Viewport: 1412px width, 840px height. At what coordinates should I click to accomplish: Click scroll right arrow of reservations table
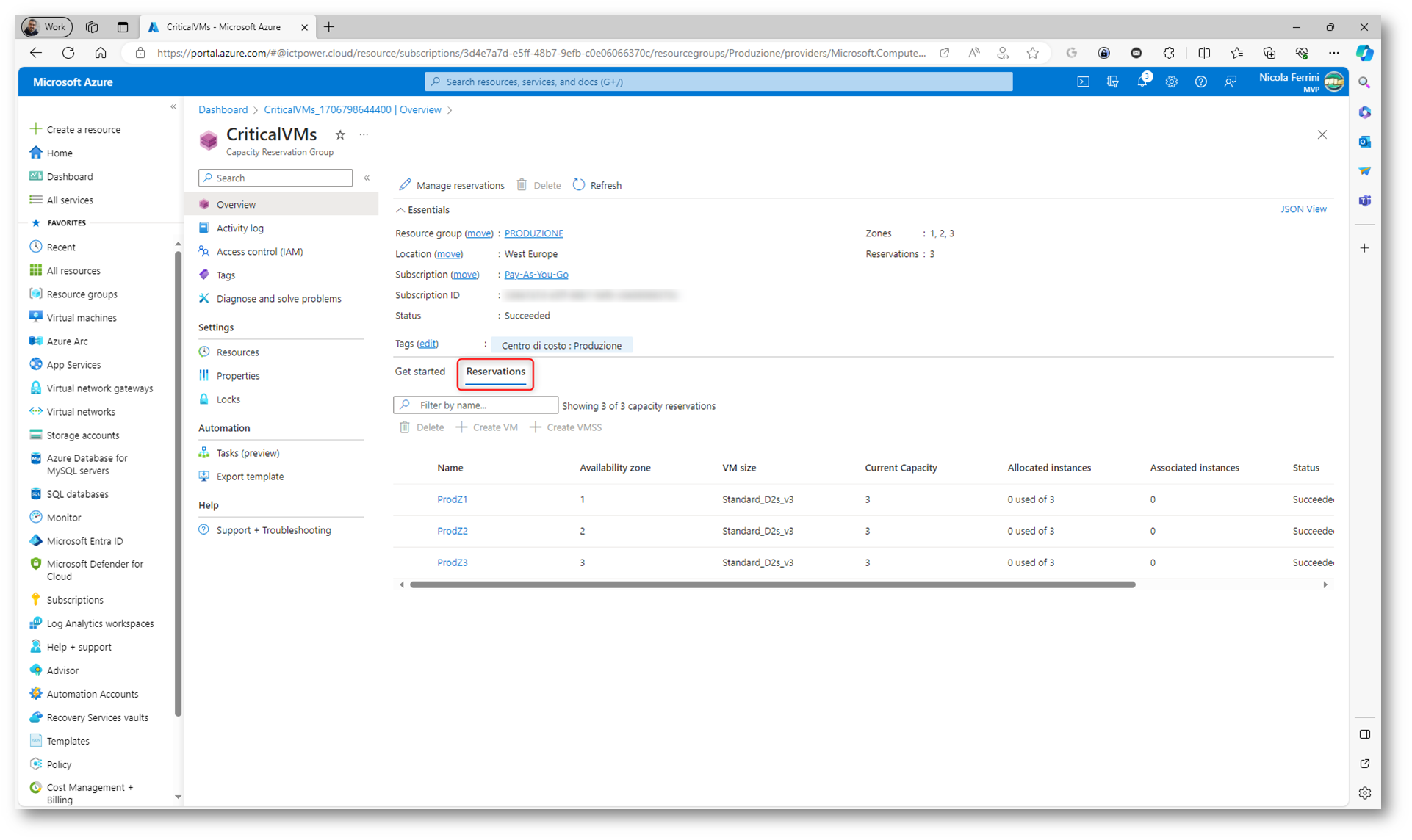coord(1325,585)
